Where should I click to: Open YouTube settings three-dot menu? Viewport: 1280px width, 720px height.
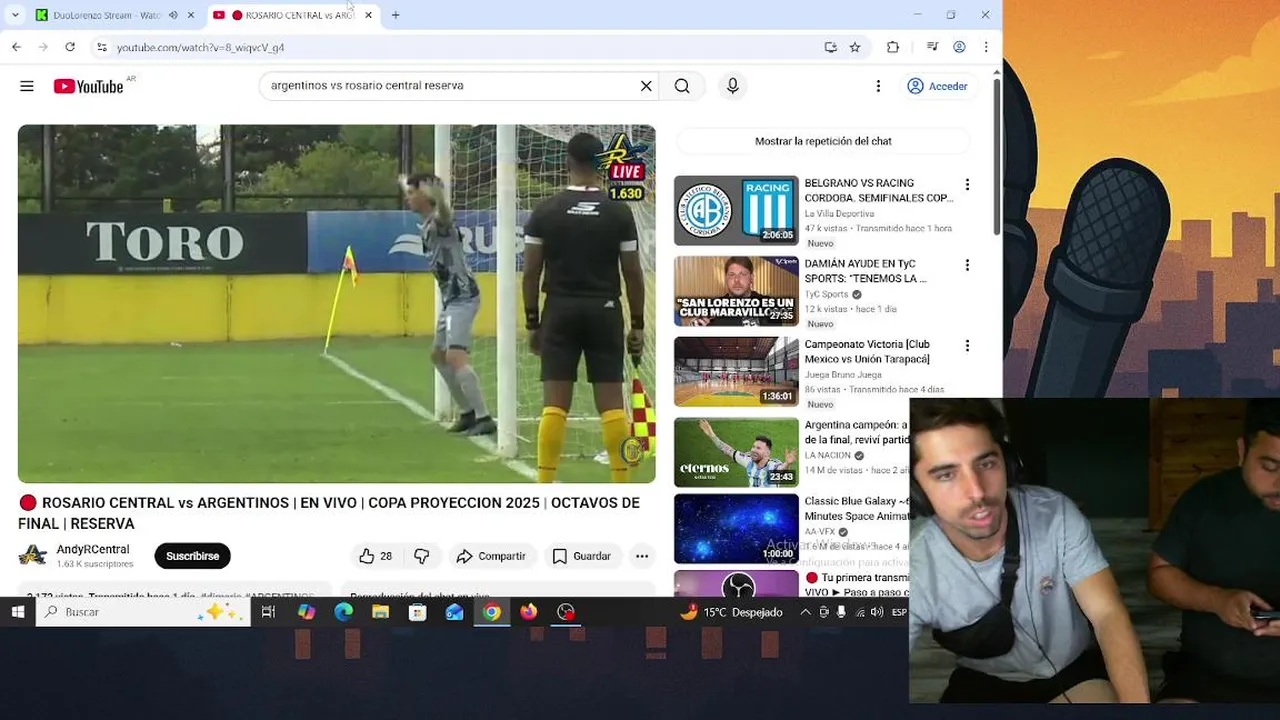click(878, 86)
